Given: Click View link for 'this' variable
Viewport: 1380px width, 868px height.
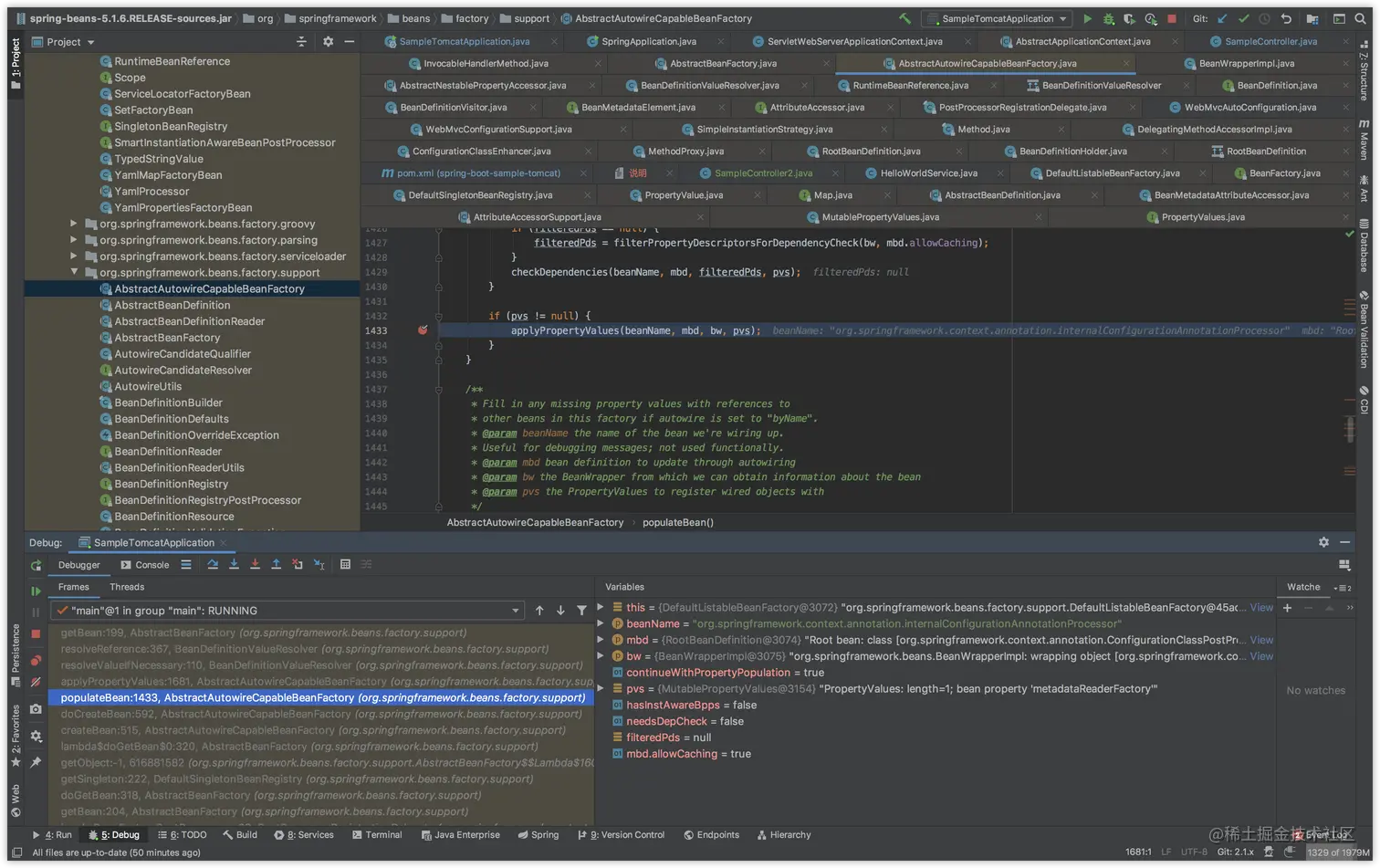Looking at the screenshot, I should coord(1261,608).
